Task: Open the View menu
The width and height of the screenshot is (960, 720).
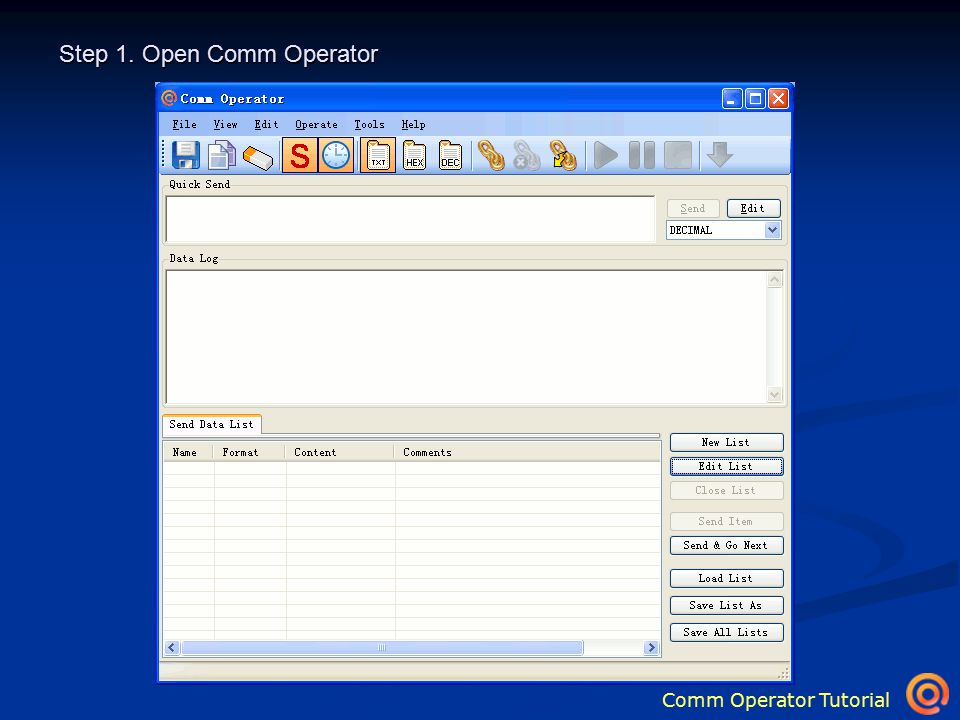Action: [225, 124]
